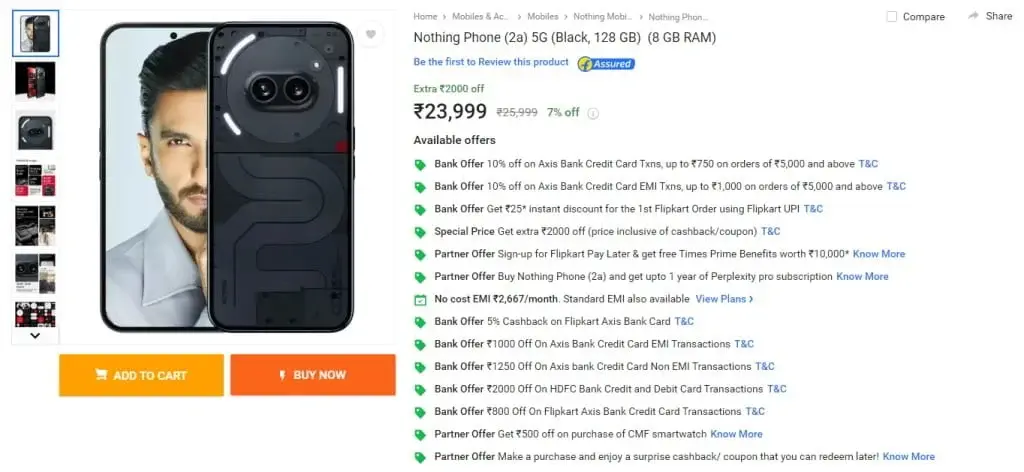Go to Home in the breadcrumb
The width and height of the screenshot is (1024, 472).
coord(425,16)
